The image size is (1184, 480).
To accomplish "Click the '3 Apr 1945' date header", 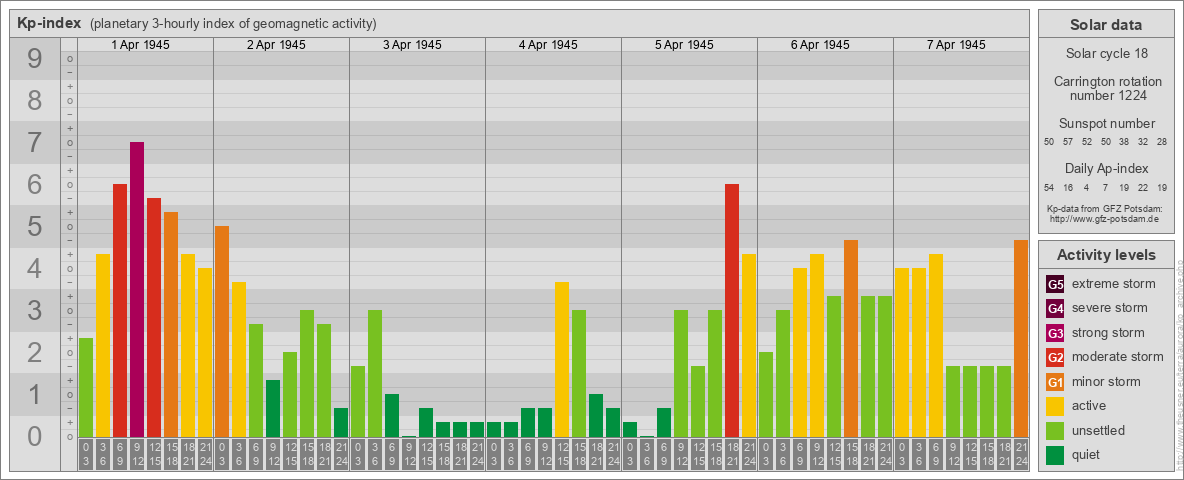I will [412, 45].
